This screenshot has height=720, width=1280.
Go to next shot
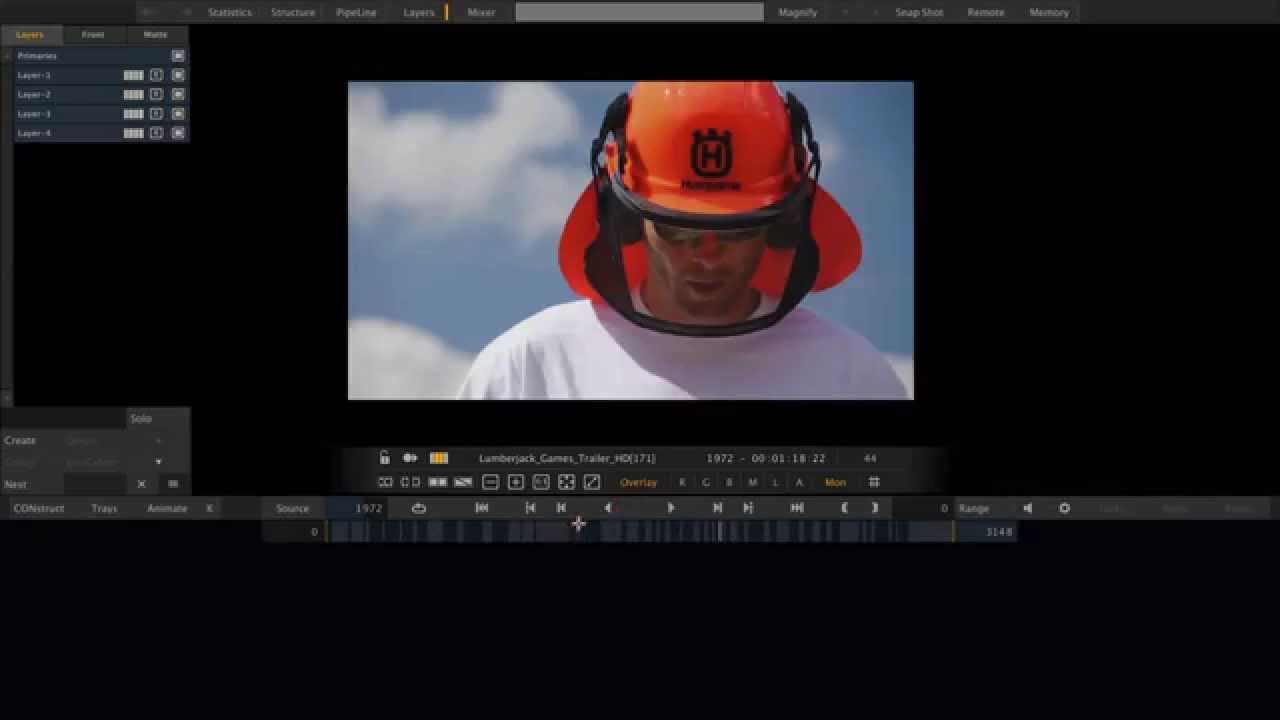coord(748,508)
